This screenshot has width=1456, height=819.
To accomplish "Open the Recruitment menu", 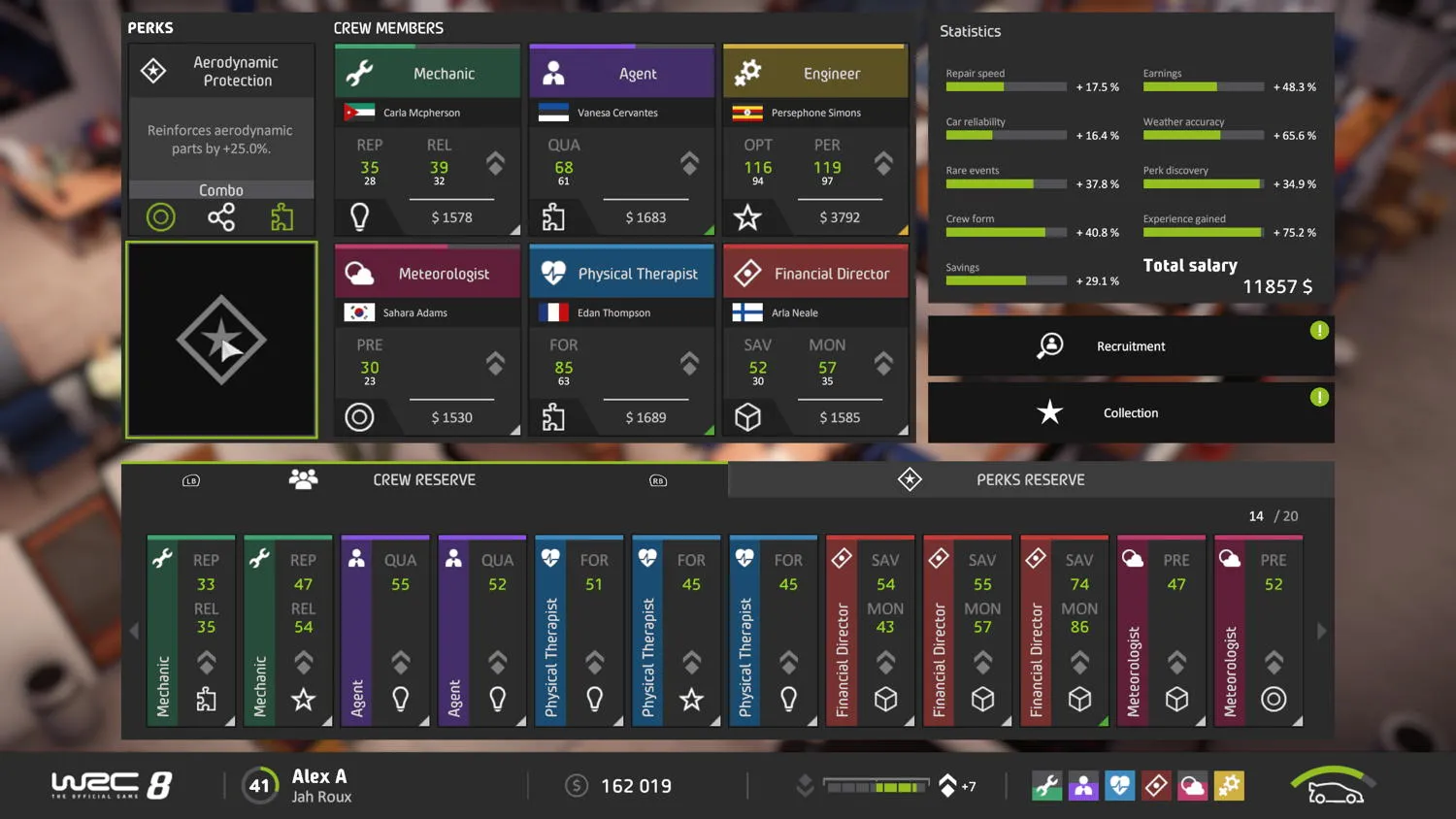I will point(1130,346).
